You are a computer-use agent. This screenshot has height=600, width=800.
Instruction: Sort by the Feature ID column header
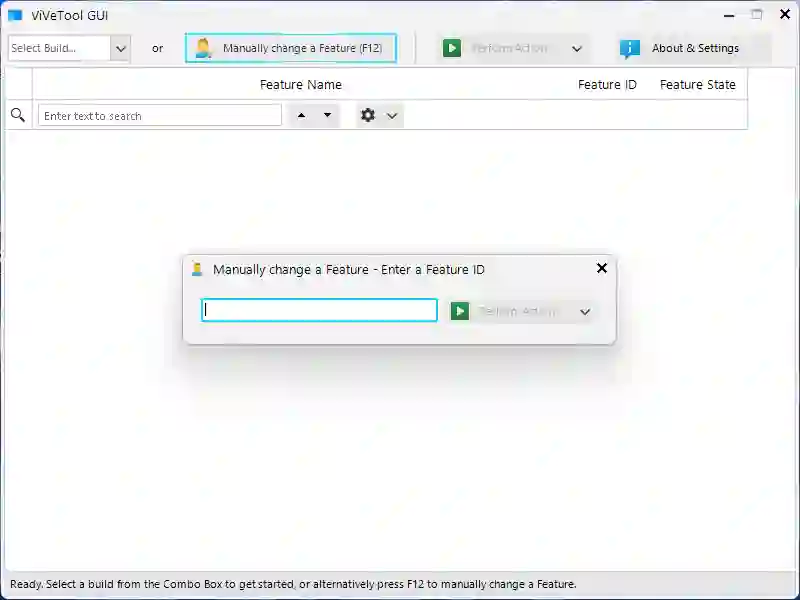pyautogui.click(x=607, y=85)
